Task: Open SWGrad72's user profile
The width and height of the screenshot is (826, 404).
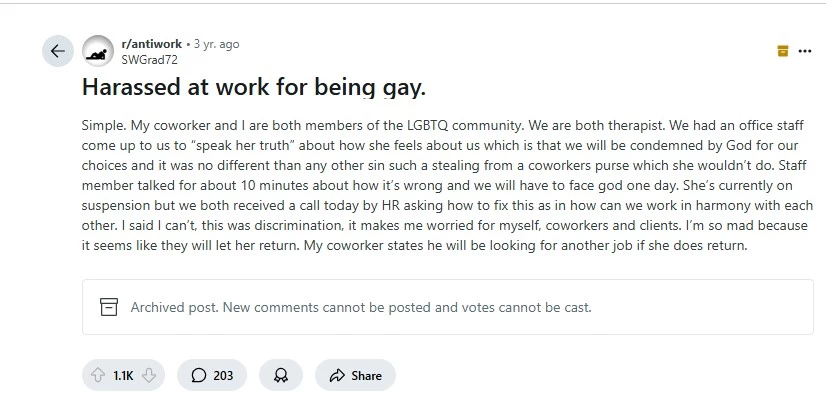Action: pyautogui.click(x=149, y=60)
